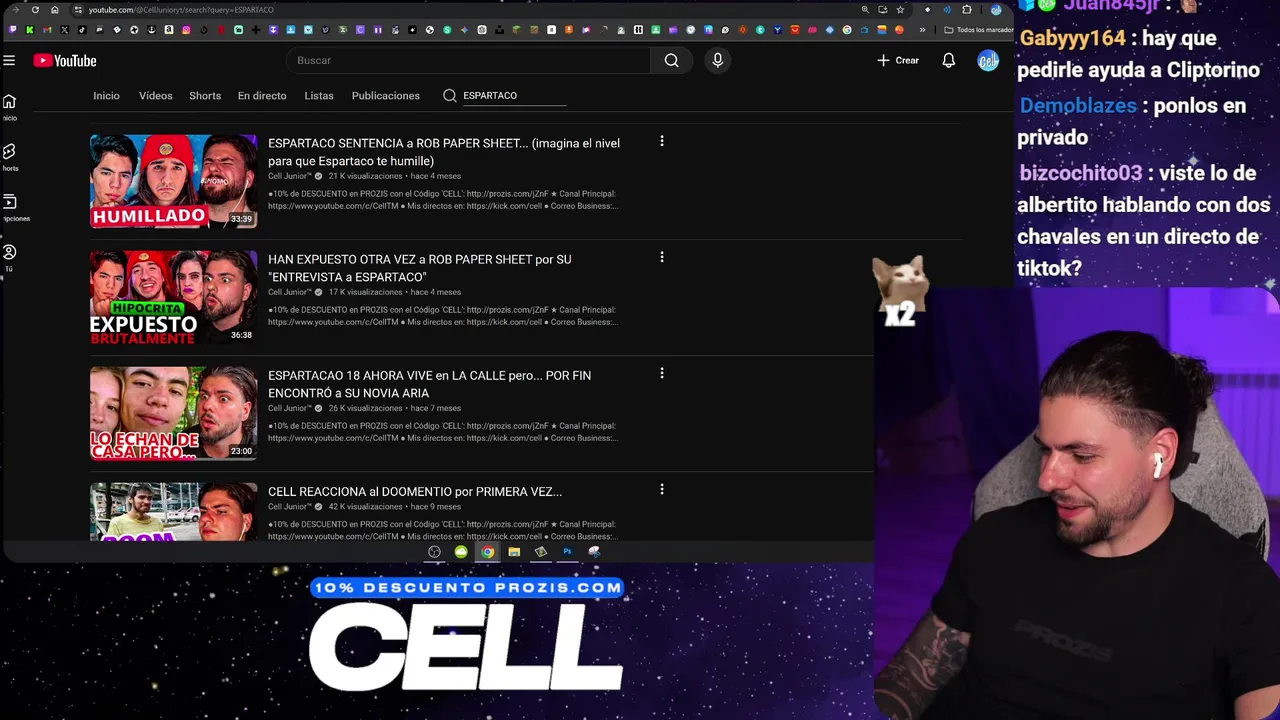
Task: Click the Inicio house icon in sidebar
Action: point(9,102)
